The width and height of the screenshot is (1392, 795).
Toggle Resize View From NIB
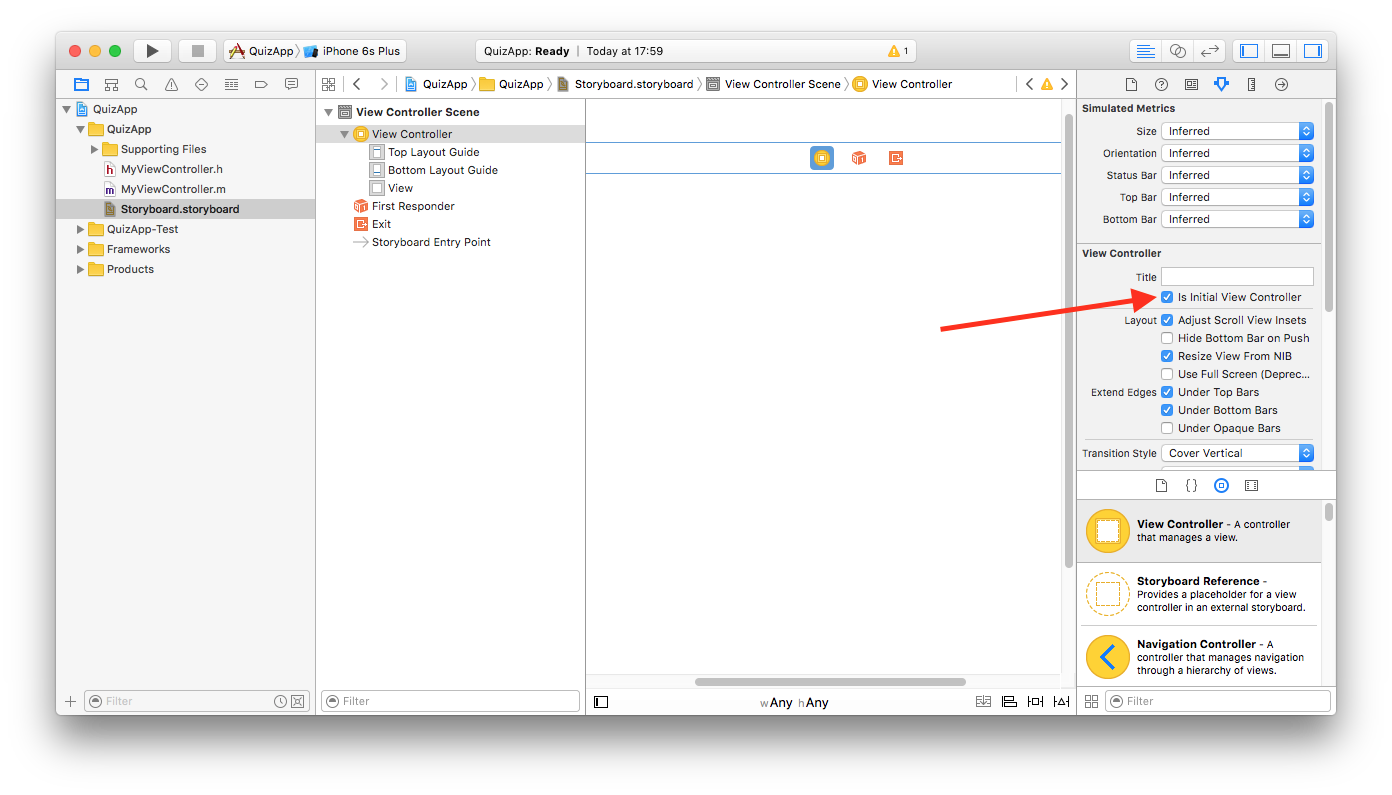[1167, 356]
